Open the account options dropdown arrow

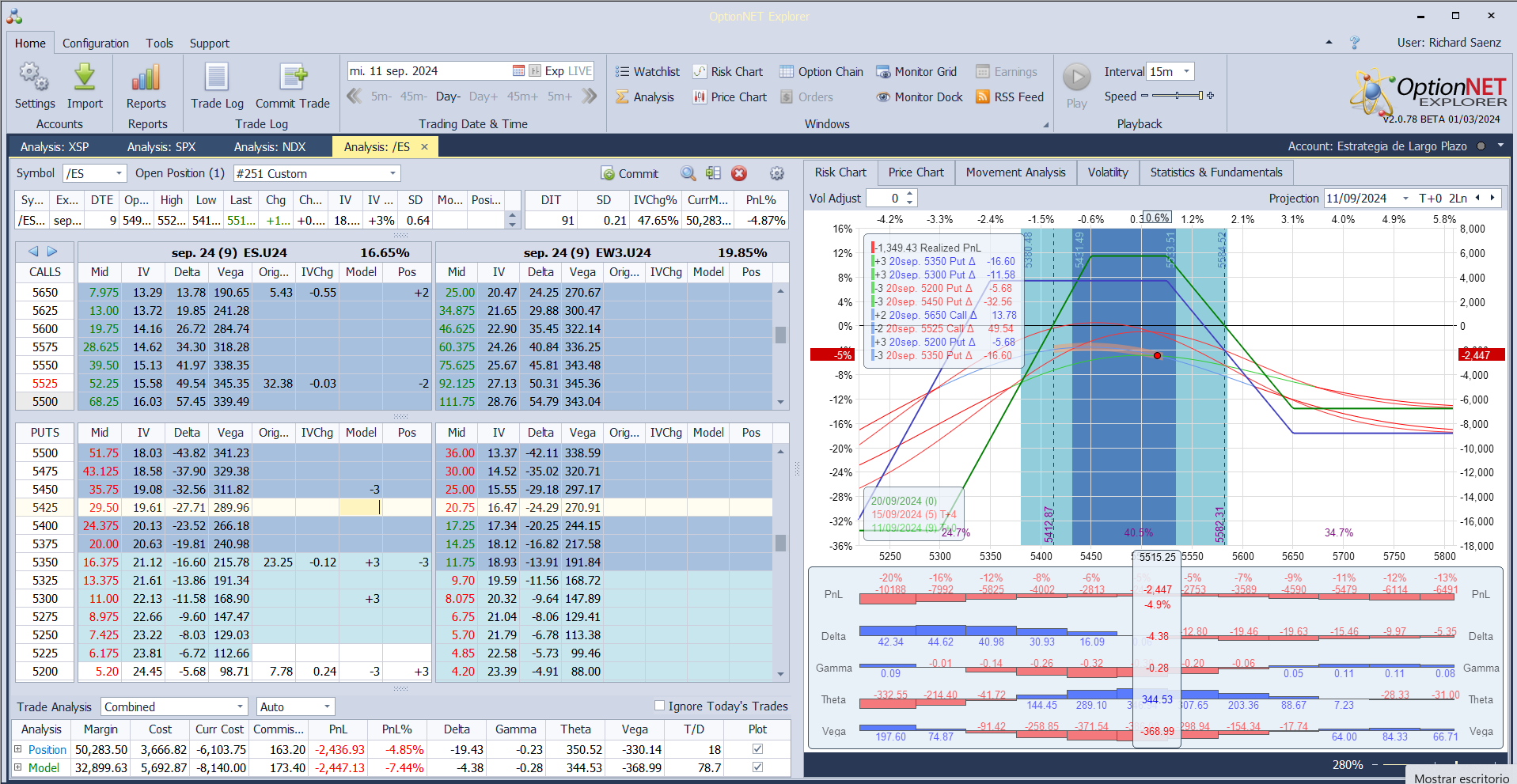1500,146
